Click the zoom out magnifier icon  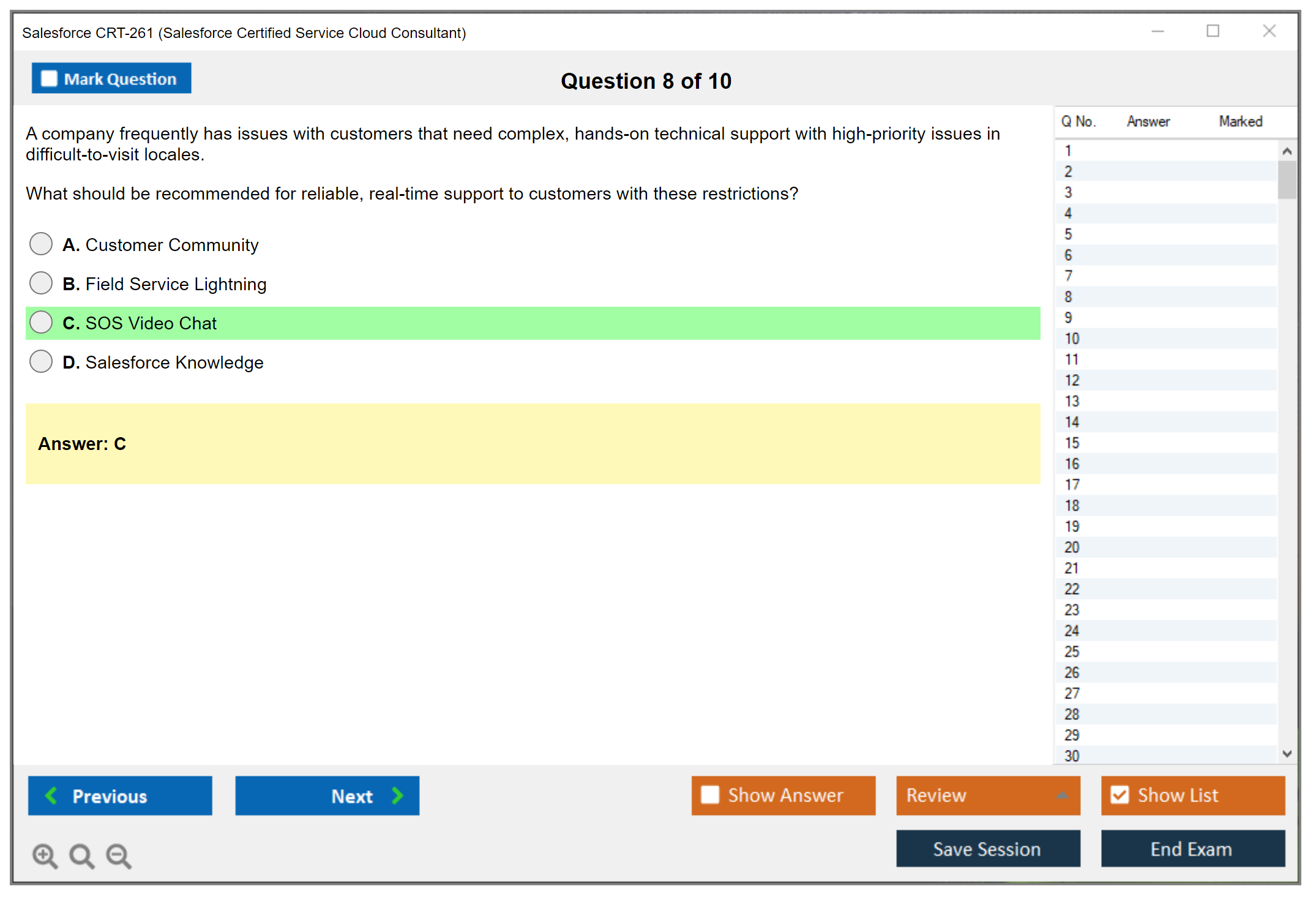[119, 855]
